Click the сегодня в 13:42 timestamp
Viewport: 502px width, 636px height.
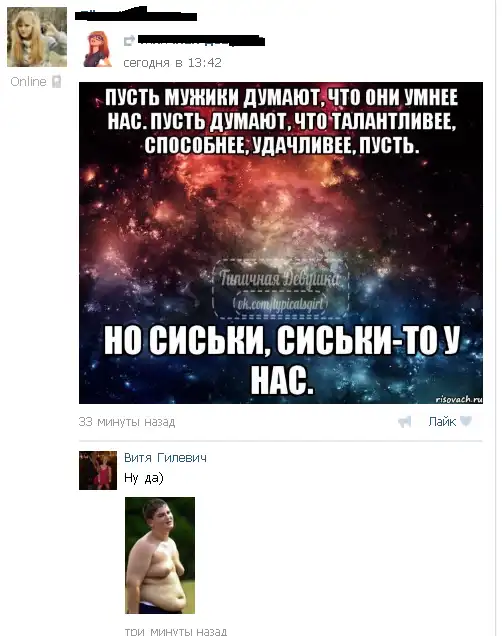[x=172, y=63]
